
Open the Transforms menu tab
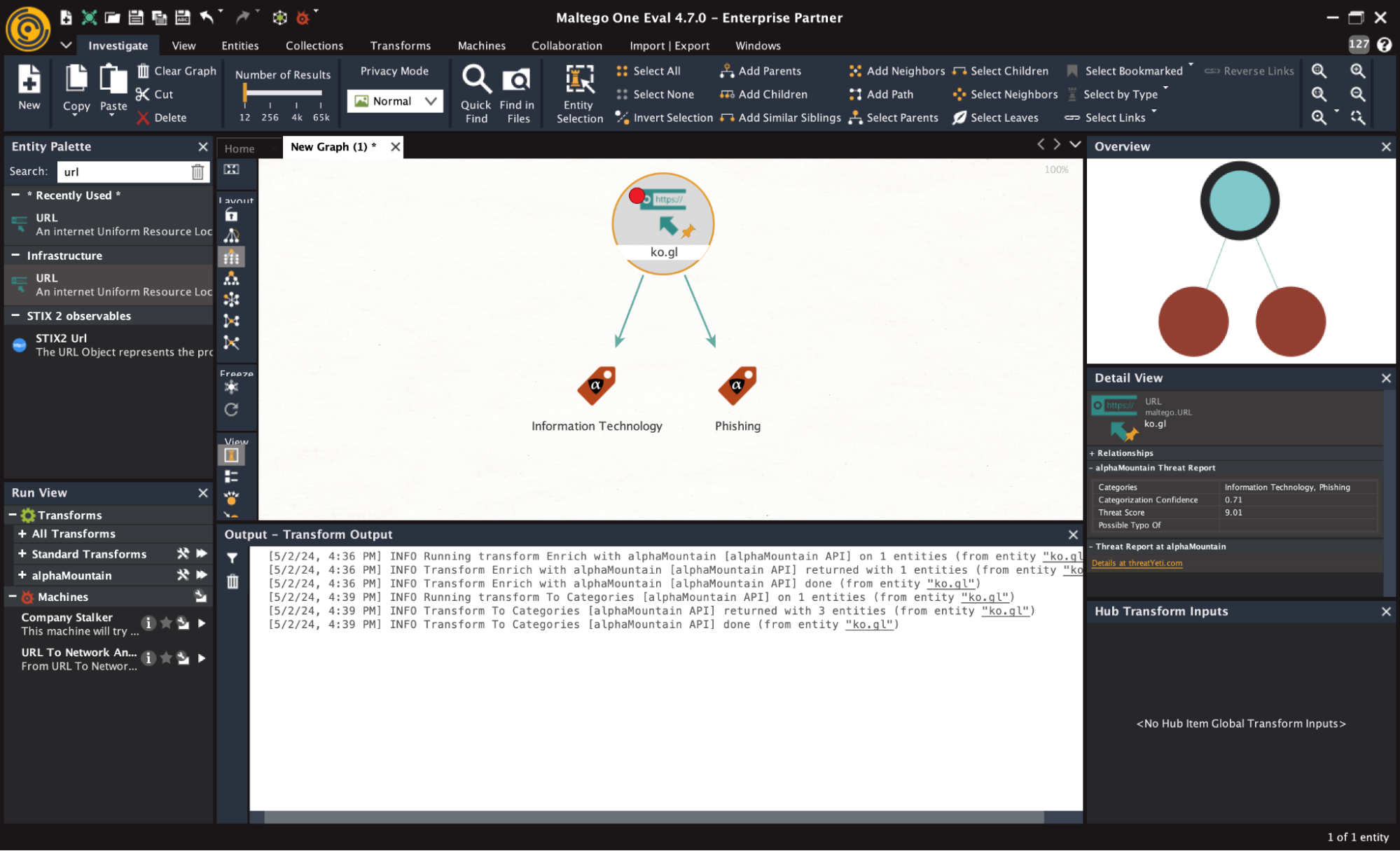[400, 46]
